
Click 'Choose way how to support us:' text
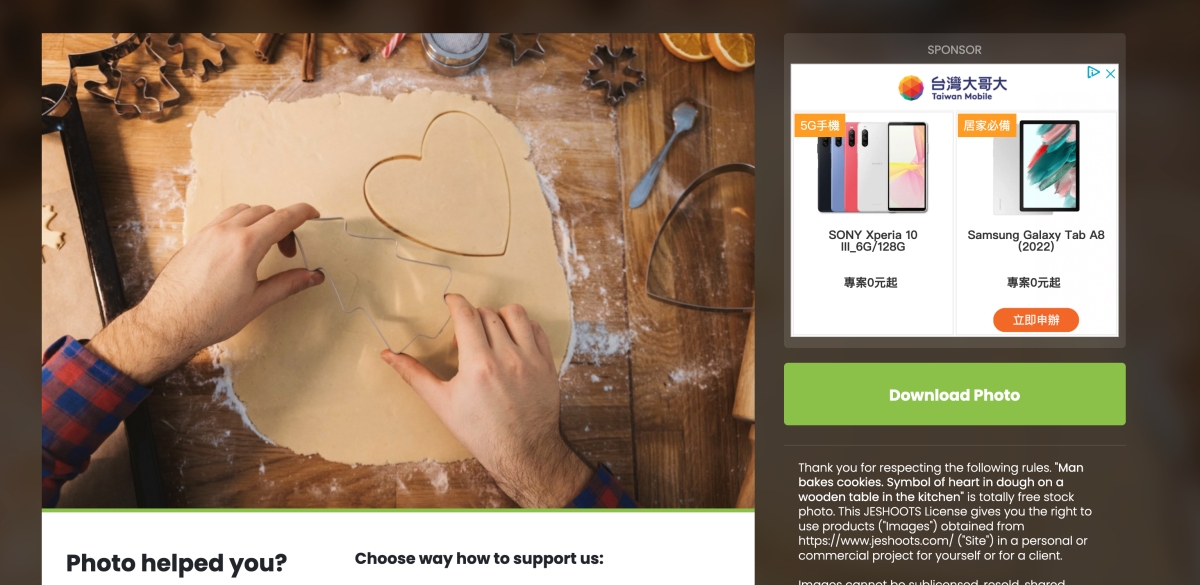tap(479, 558)
